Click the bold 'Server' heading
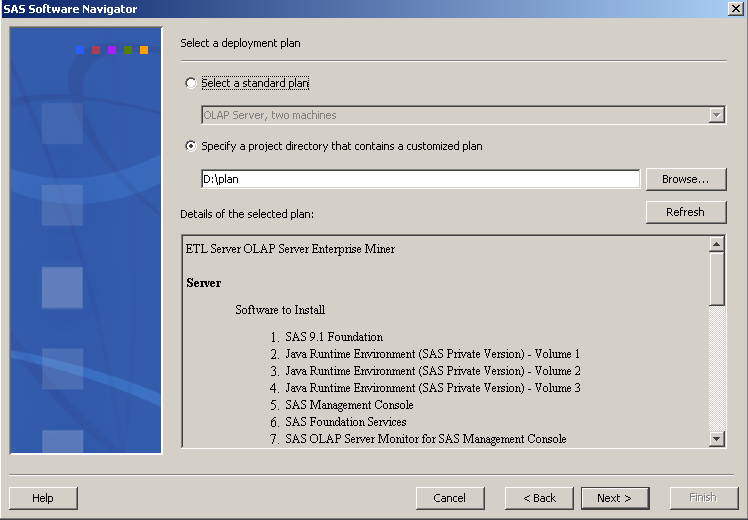 click(x=204, y=283)
